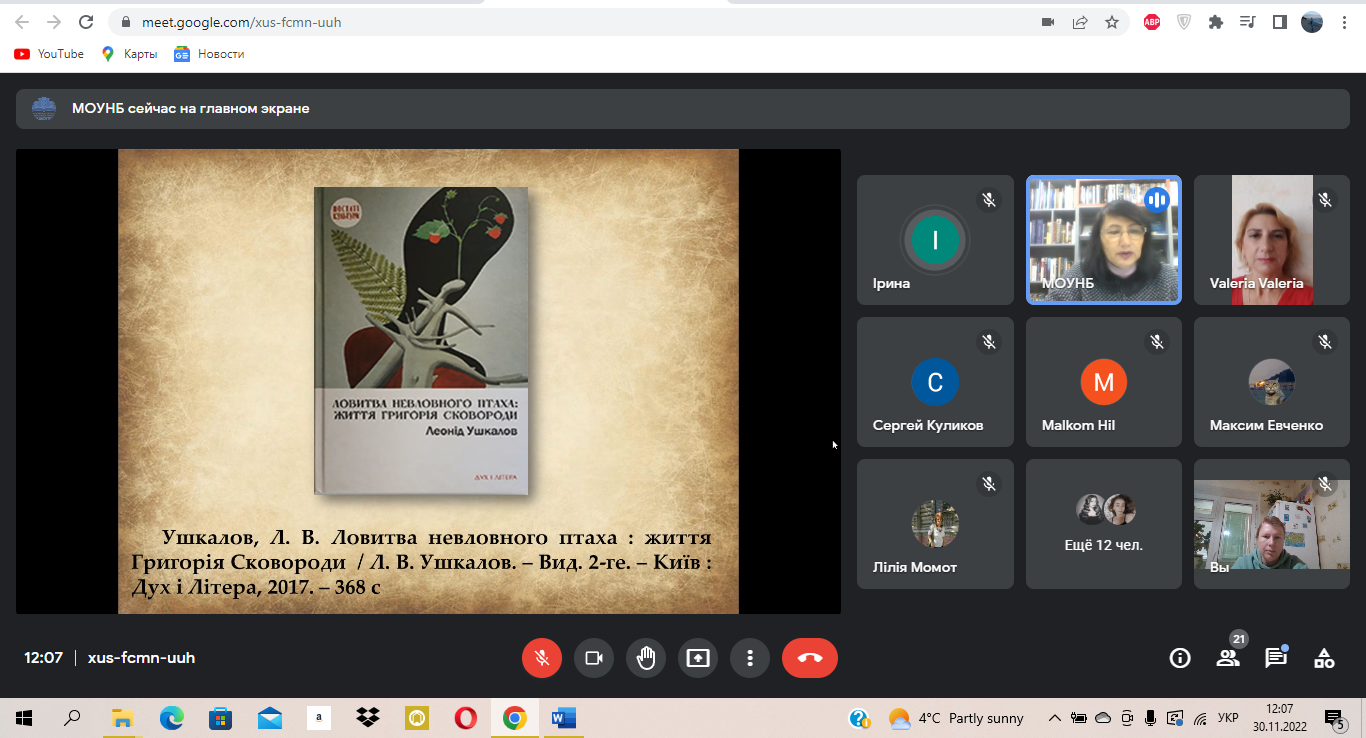Leave the call with the red hang-up button
The image size is (1366, 738).
pos(810,658)
